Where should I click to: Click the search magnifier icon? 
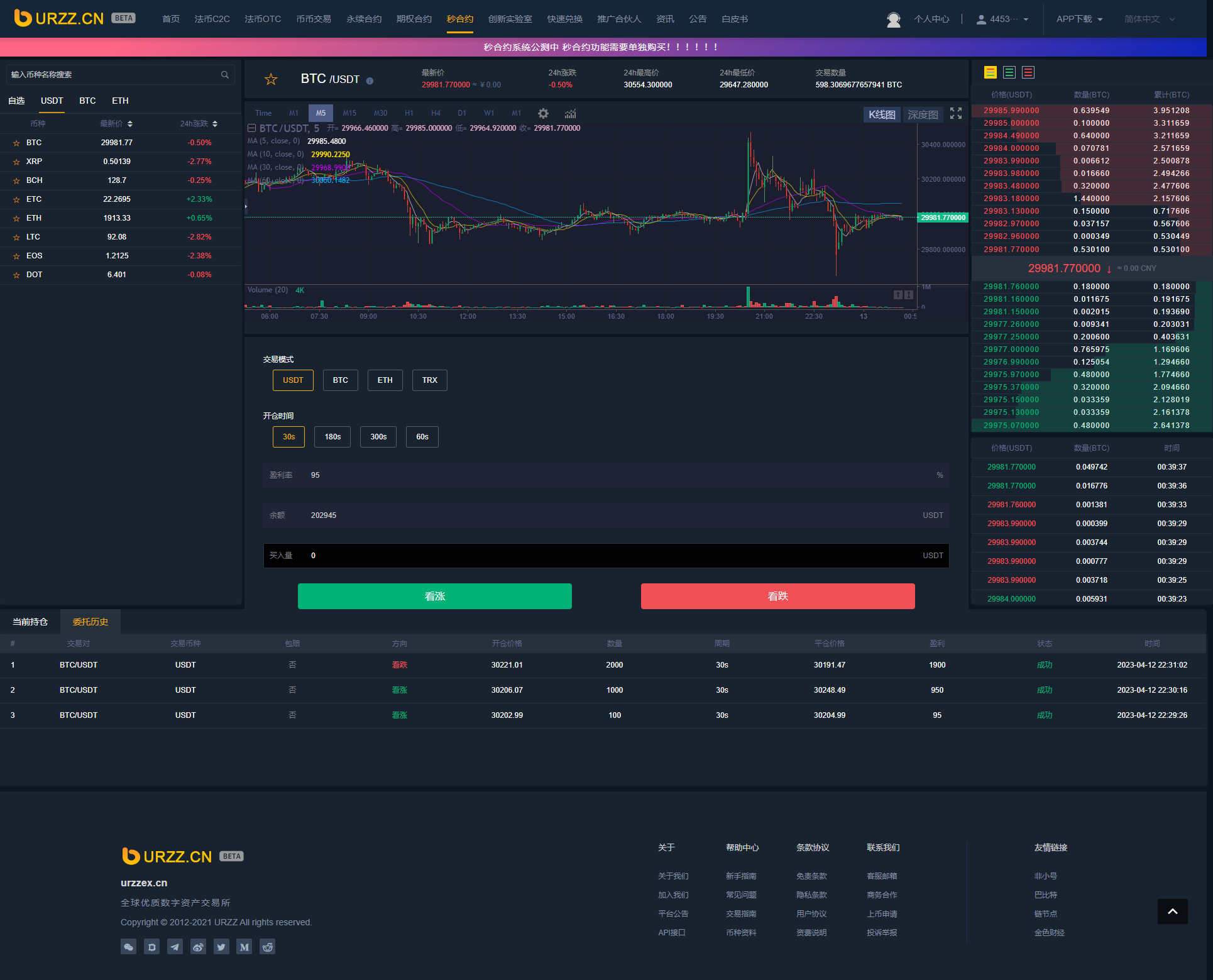tap(225, 75)
